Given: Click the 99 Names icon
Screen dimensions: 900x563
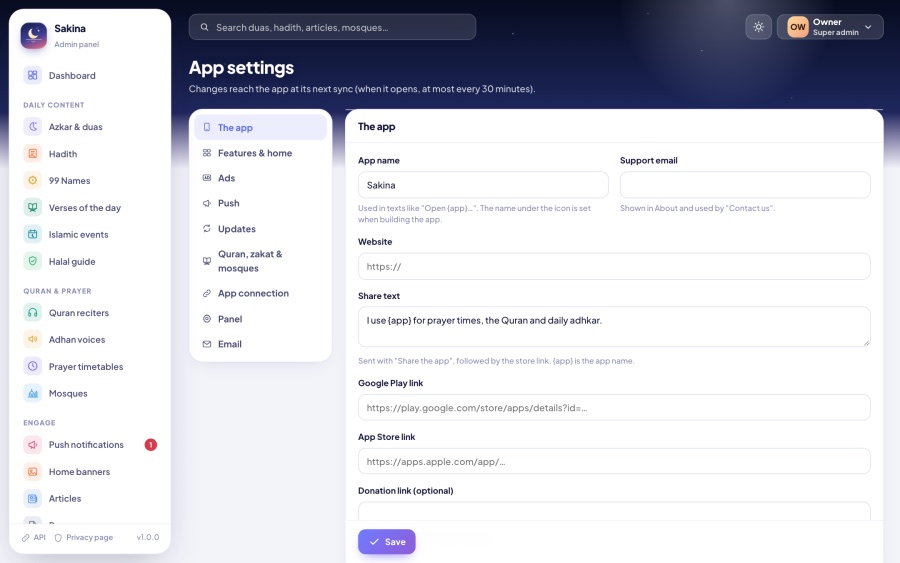Looking at the screenshot, I should click(x=33, y=180).
